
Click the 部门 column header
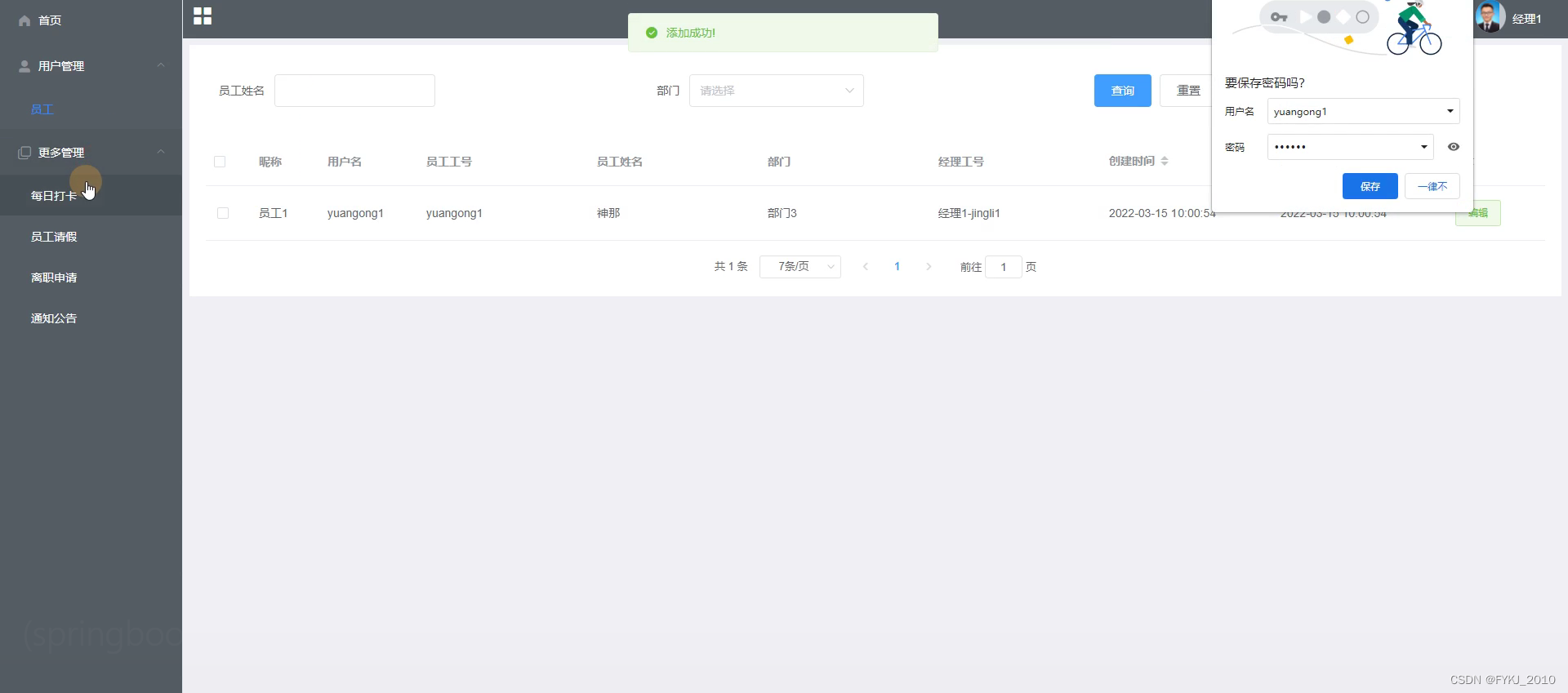779,162
